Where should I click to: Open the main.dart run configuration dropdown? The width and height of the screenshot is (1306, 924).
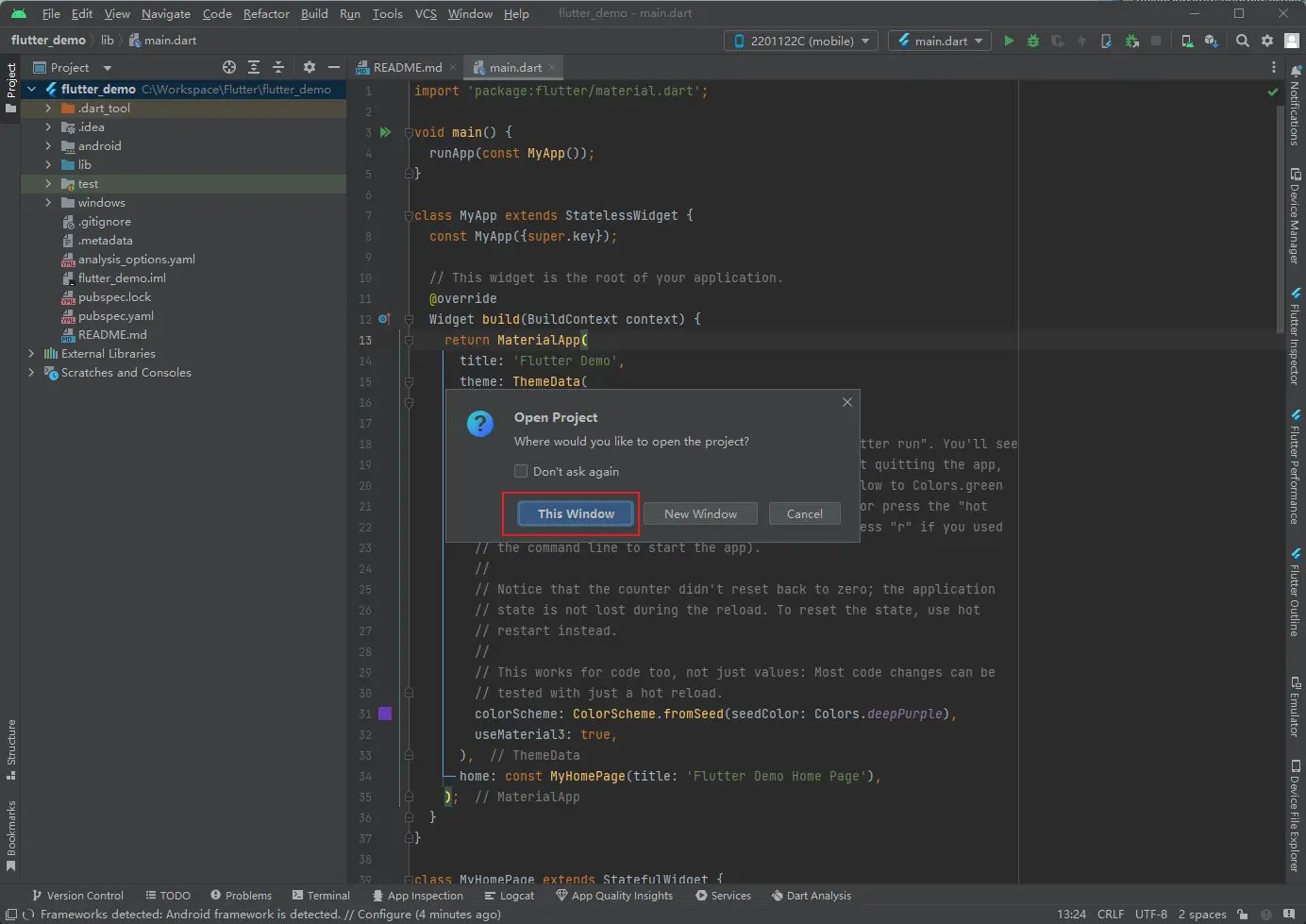point(941,41)
